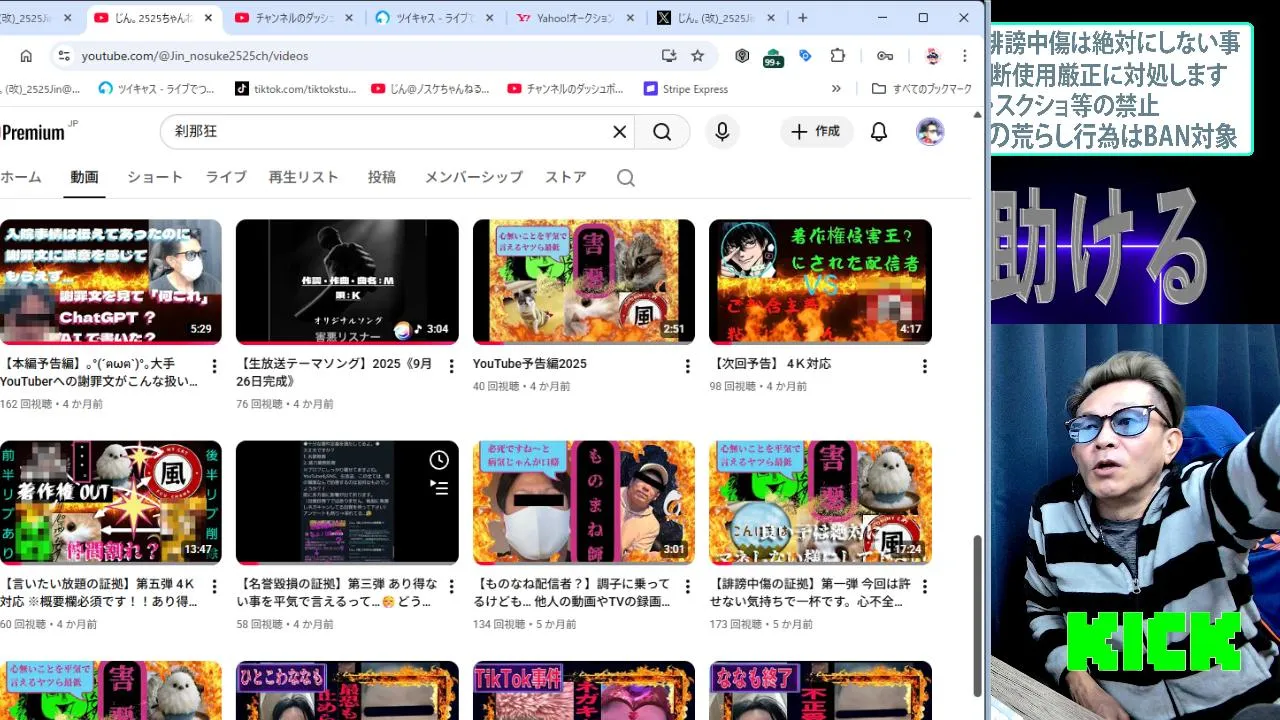Image resolution: width=1280 pixels, height=720 pixels.
Task: Open a new browser tab
Action: click(x=802, y=18)
